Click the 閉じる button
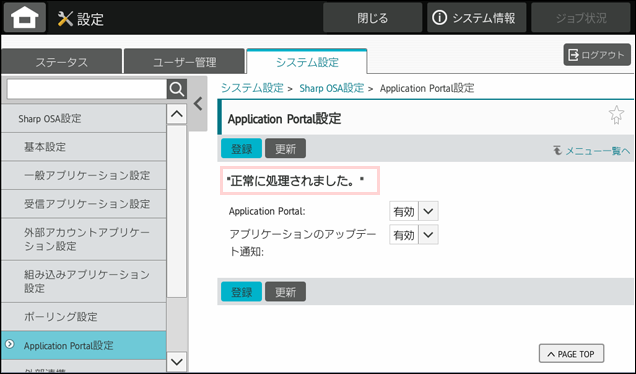636x374 pixels. pyautogui.click(x=372, y=18)
